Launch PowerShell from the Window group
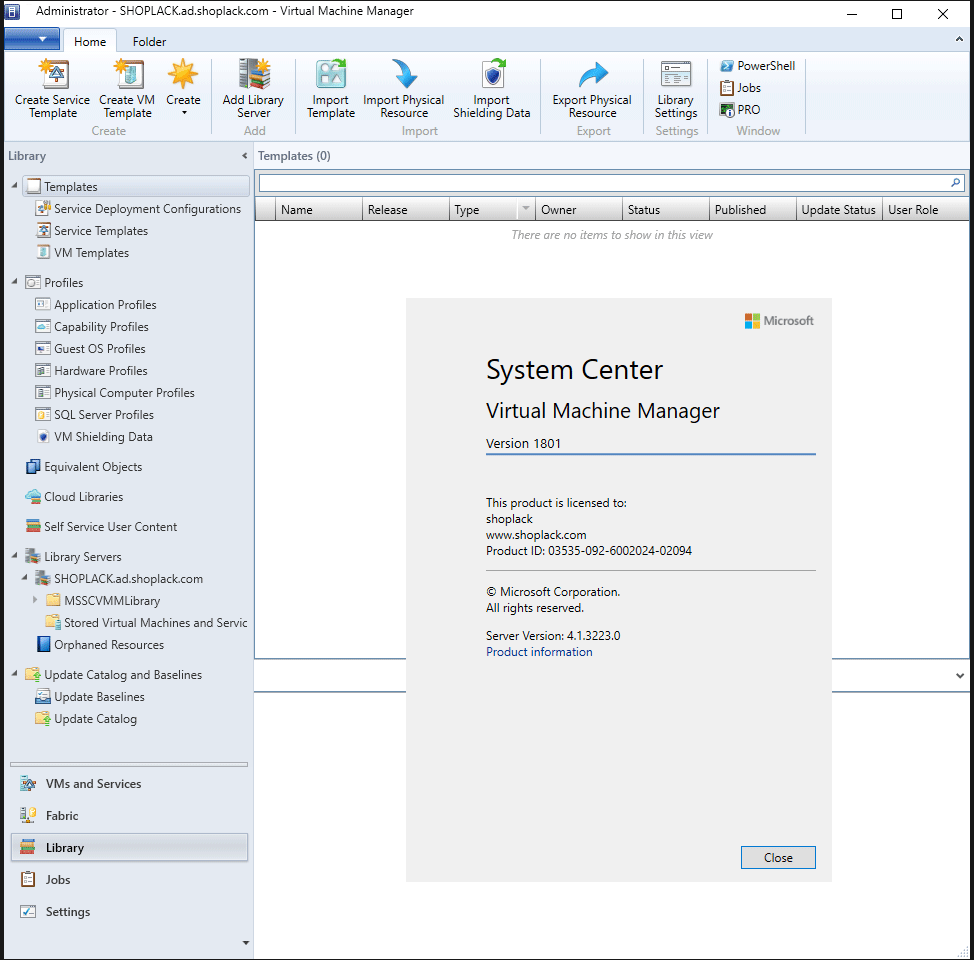 (x=758, y=66)
